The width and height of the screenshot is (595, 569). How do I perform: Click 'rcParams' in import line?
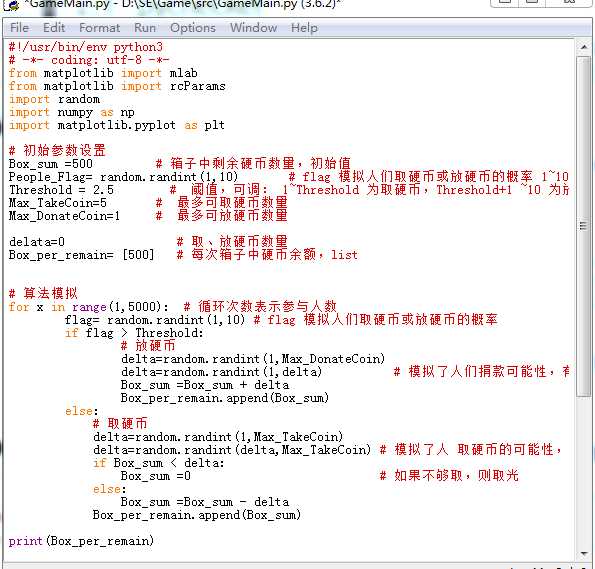click(198, 86)
